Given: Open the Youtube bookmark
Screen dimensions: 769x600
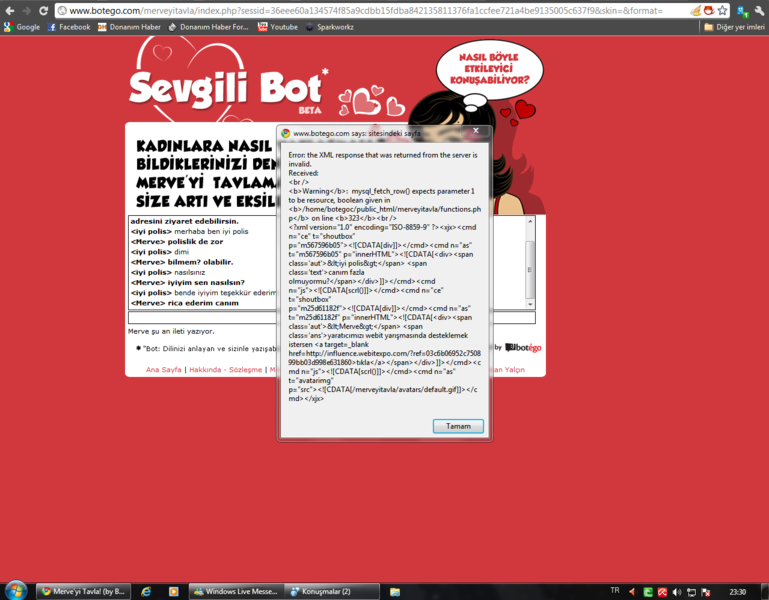Looking at the screenshot, I should pos(278,27).
